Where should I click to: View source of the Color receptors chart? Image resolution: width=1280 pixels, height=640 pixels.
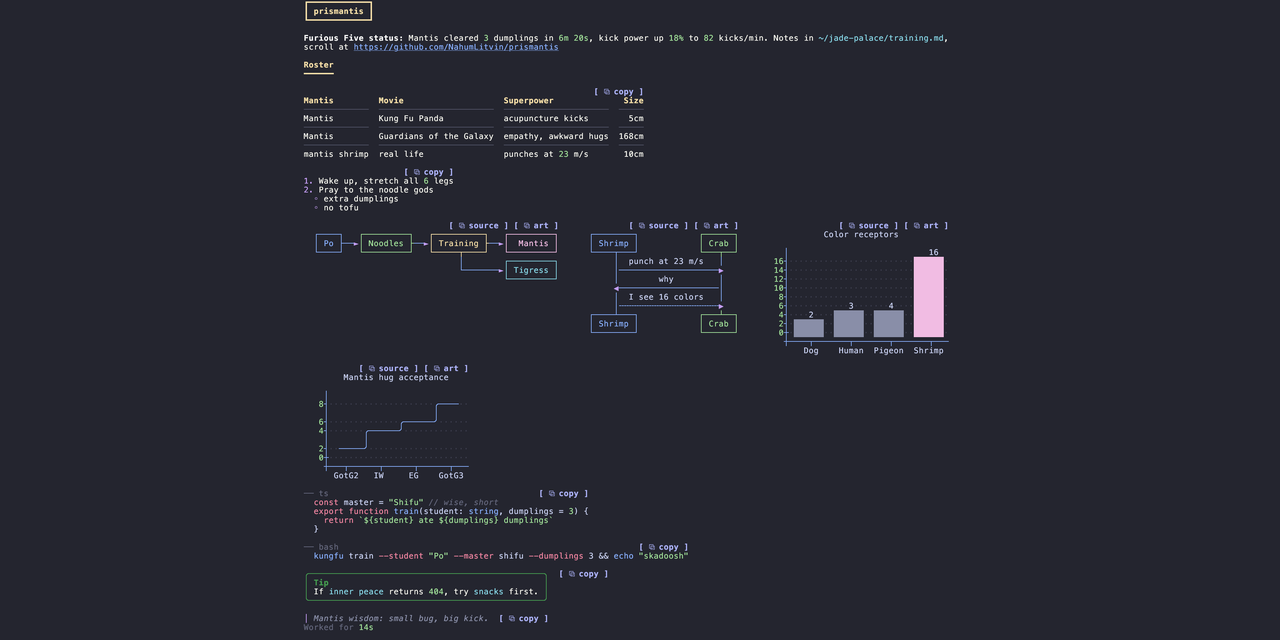(x=869, y=226)
